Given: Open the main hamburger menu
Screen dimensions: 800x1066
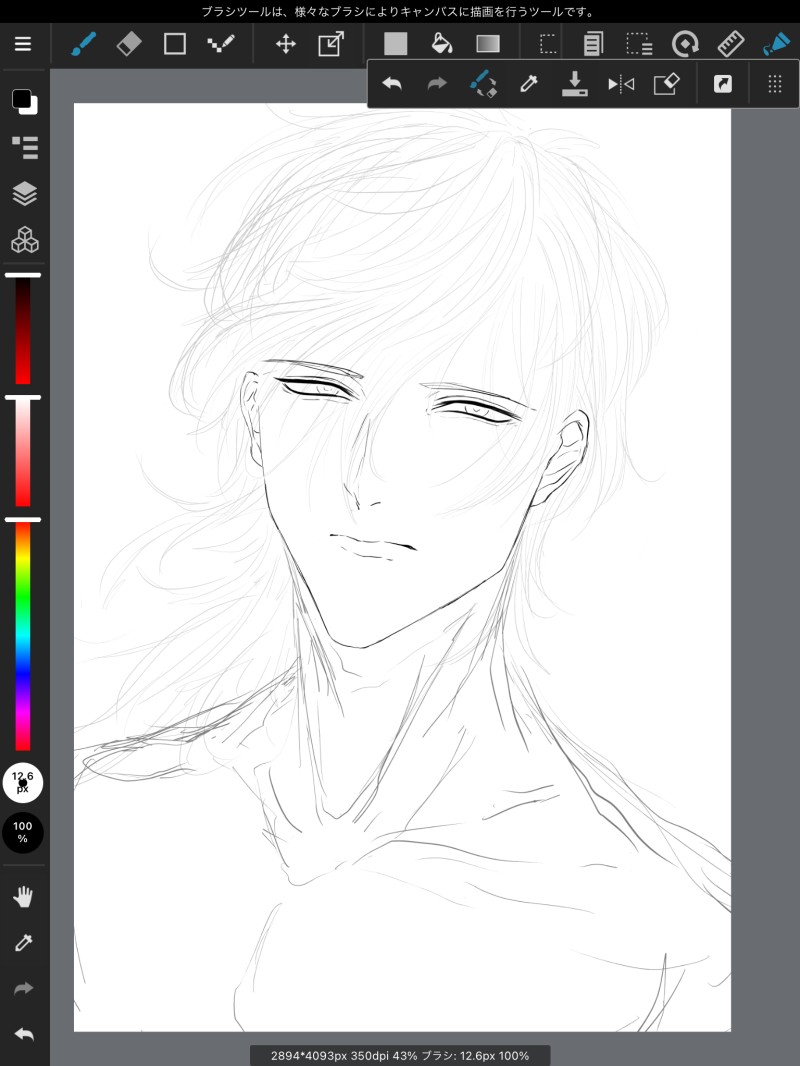Looking at the screenshot, I should [x=23, y=44].
